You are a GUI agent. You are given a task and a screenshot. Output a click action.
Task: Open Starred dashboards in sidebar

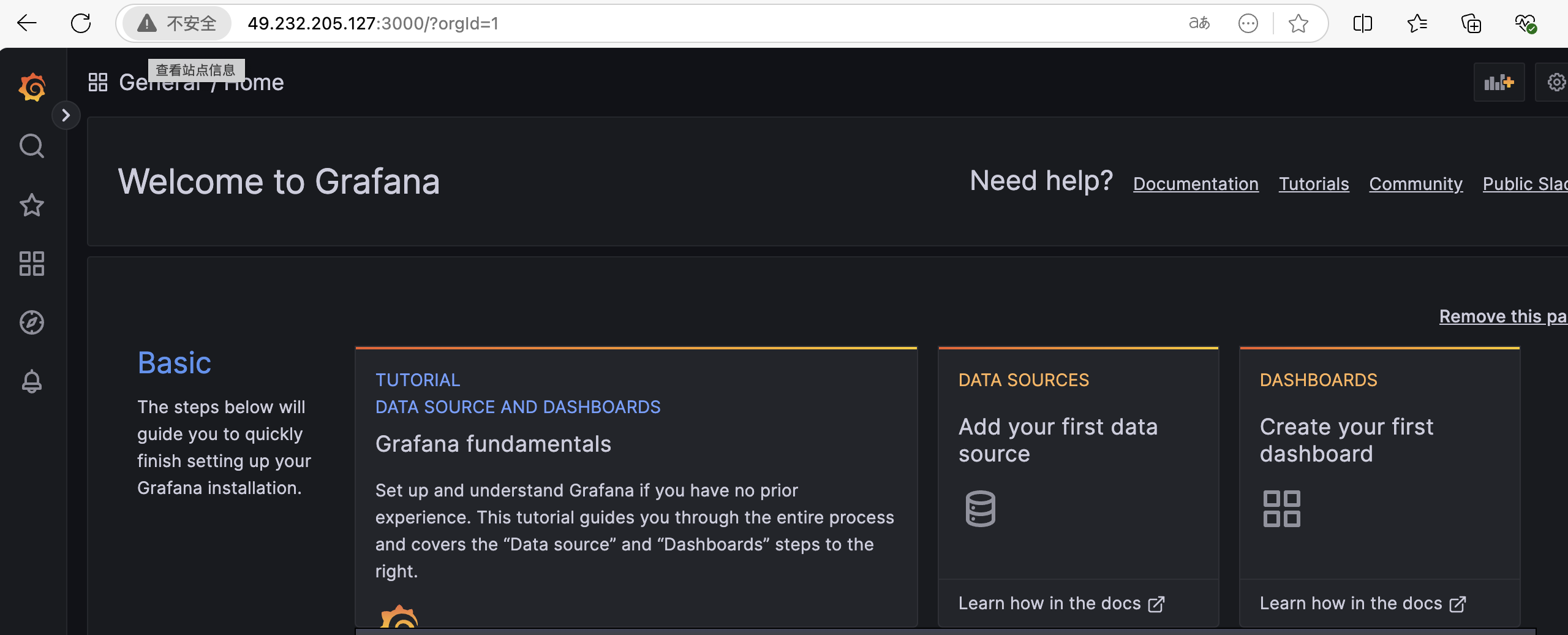32,205
